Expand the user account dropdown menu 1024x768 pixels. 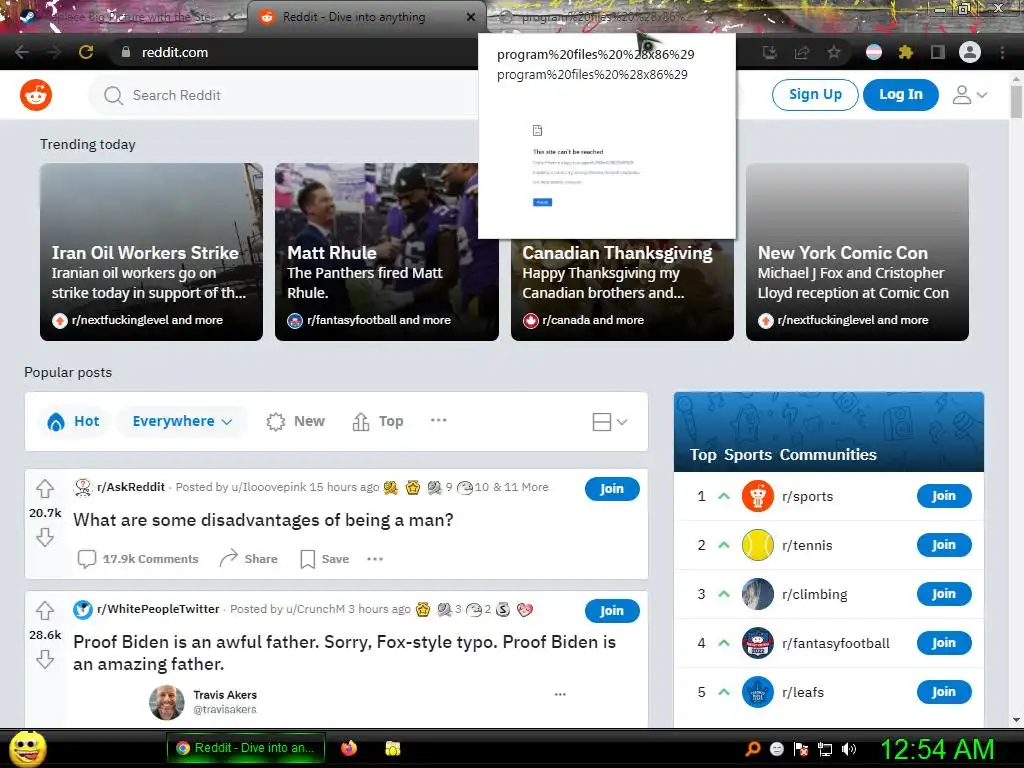(969, 95)
